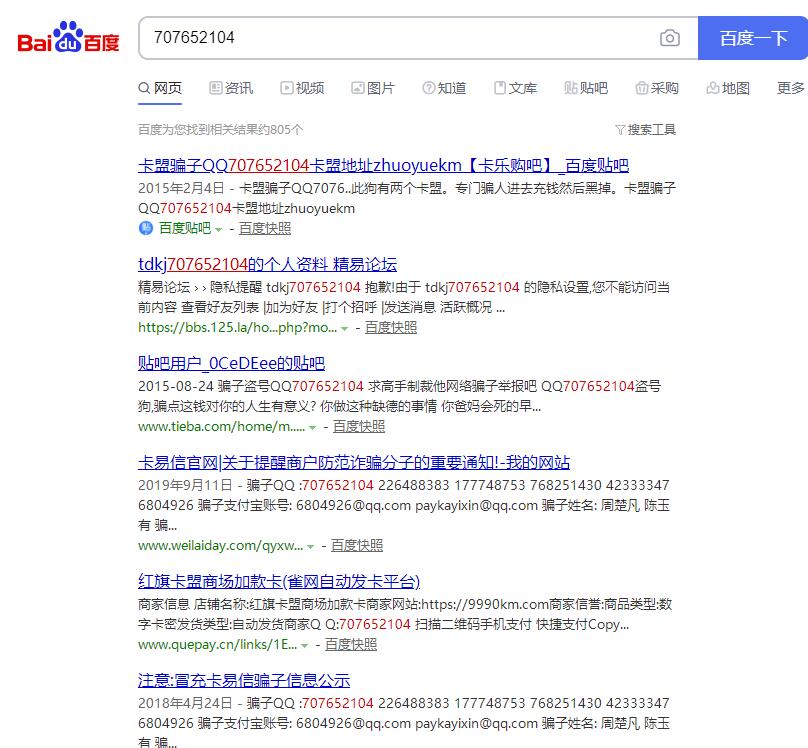Click the www.weilaiday.com result URL
The image size is (808, 748).
tap(221, 545)
